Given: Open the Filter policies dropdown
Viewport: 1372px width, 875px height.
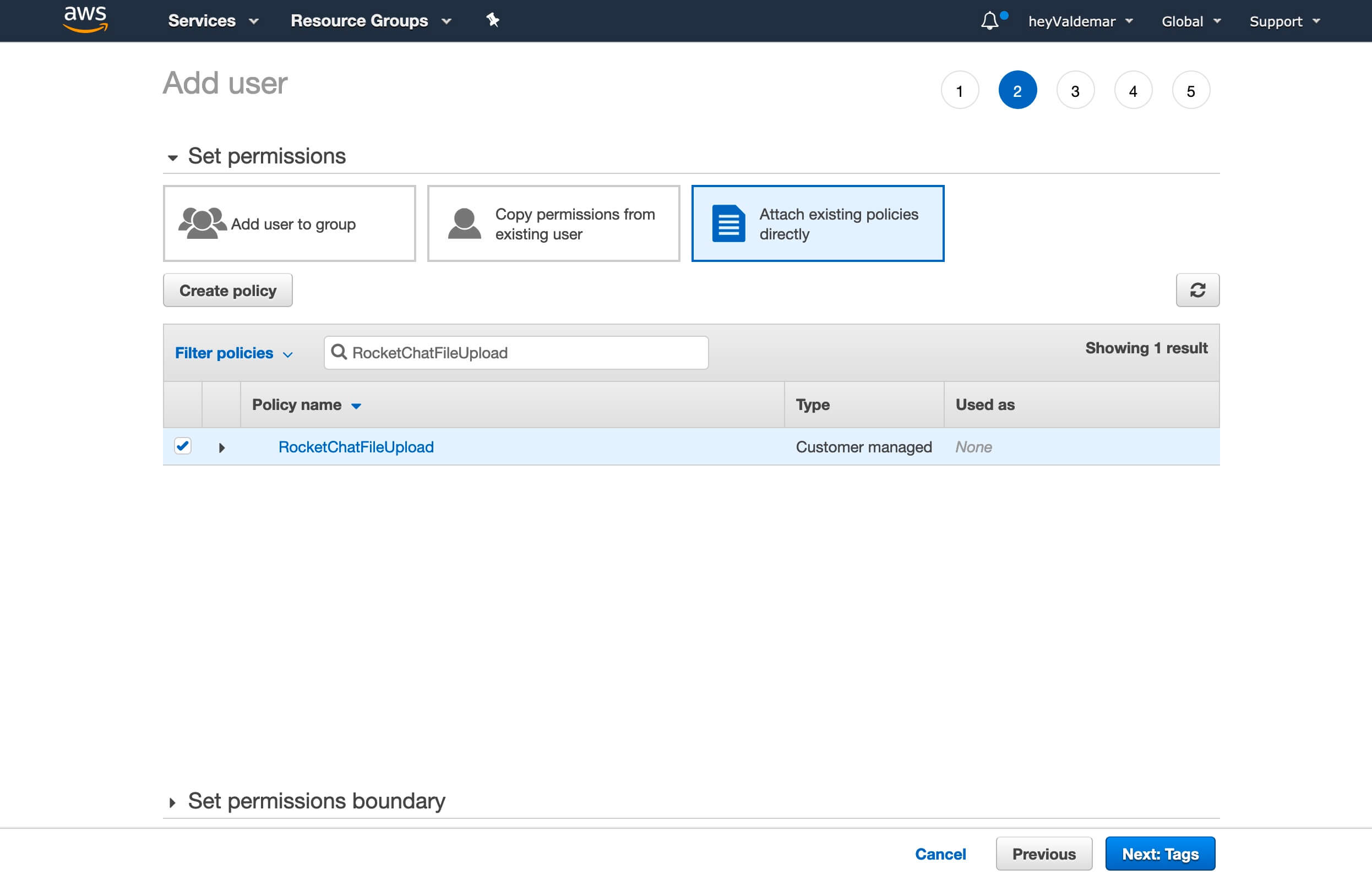Looking at the screenshot, I should [x=233, y=352].
